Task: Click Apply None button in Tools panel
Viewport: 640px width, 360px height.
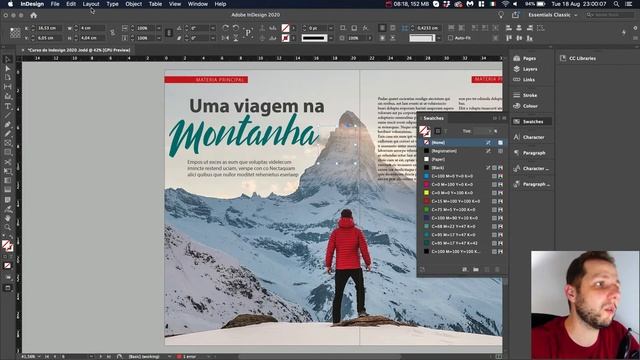Action: (x=7, y=266)
